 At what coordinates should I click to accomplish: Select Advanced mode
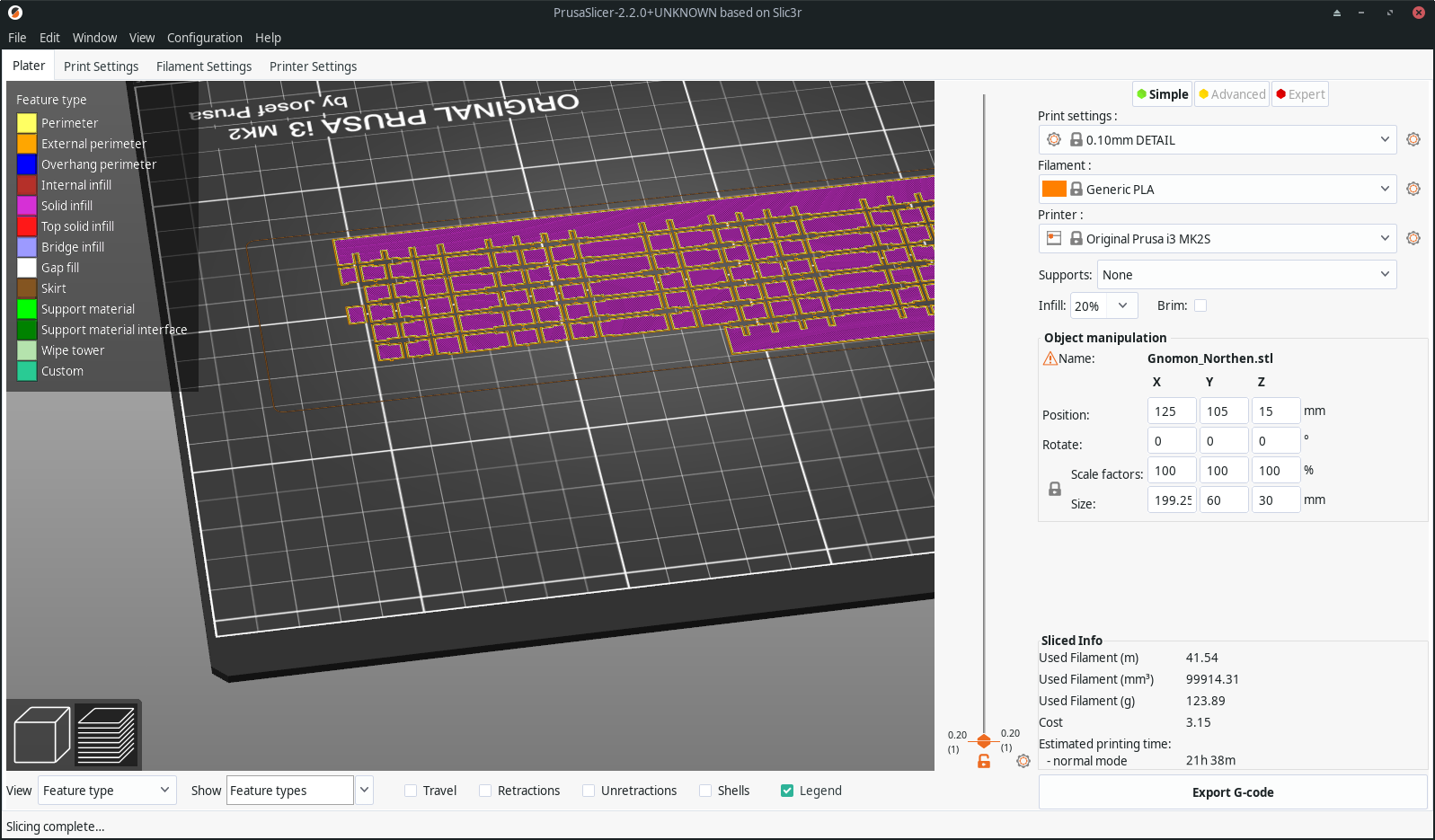1232,94
